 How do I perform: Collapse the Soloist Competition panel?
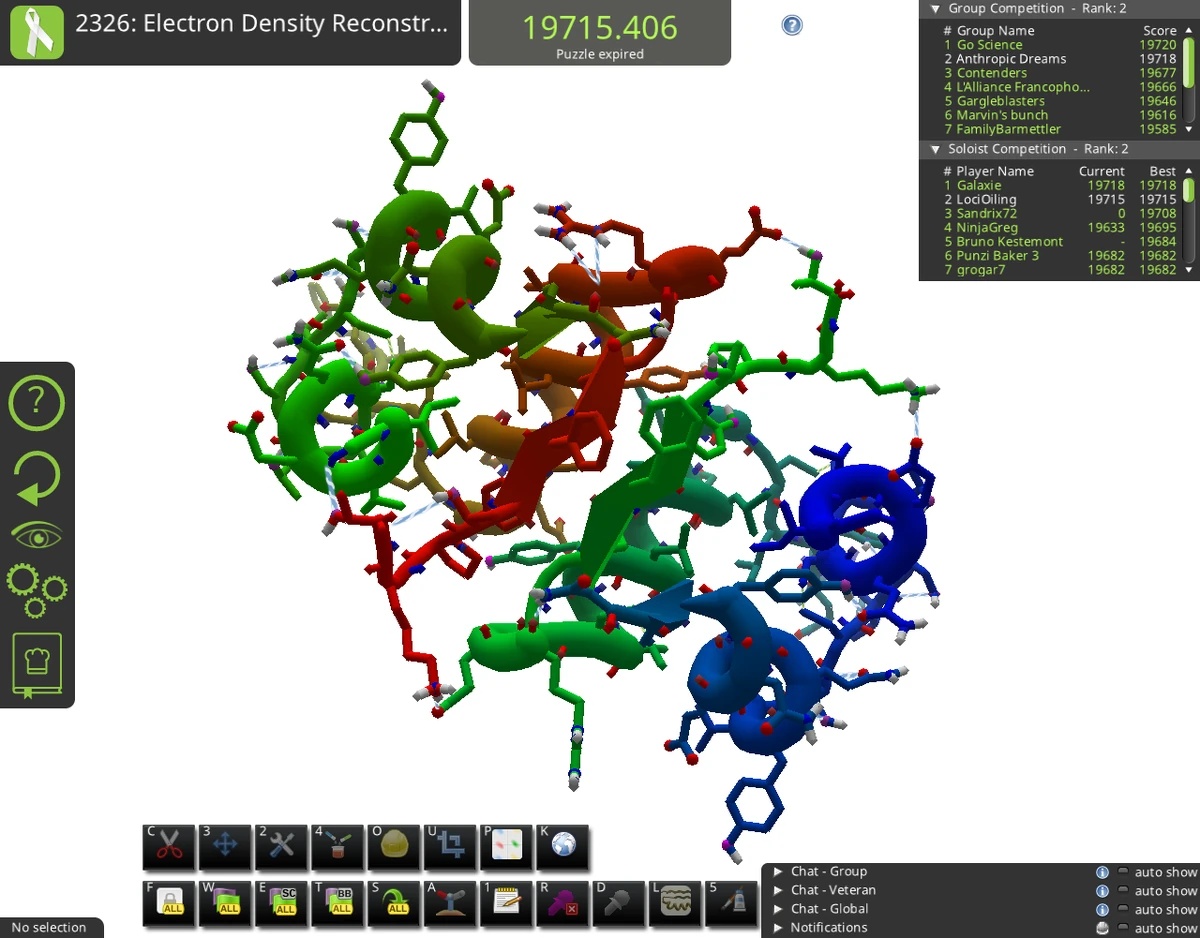pyautogui.click(x=934, y=150)
